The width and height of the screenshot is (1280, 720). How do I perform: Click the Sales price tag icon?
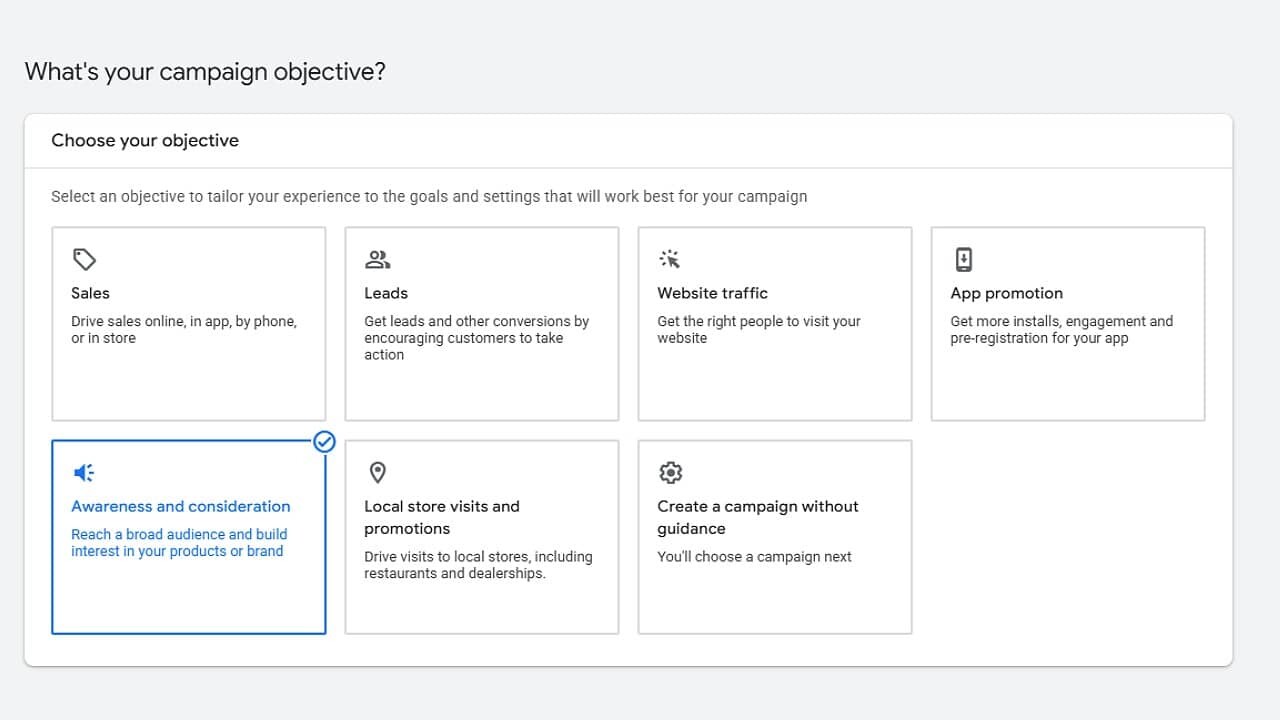point(84,260)
